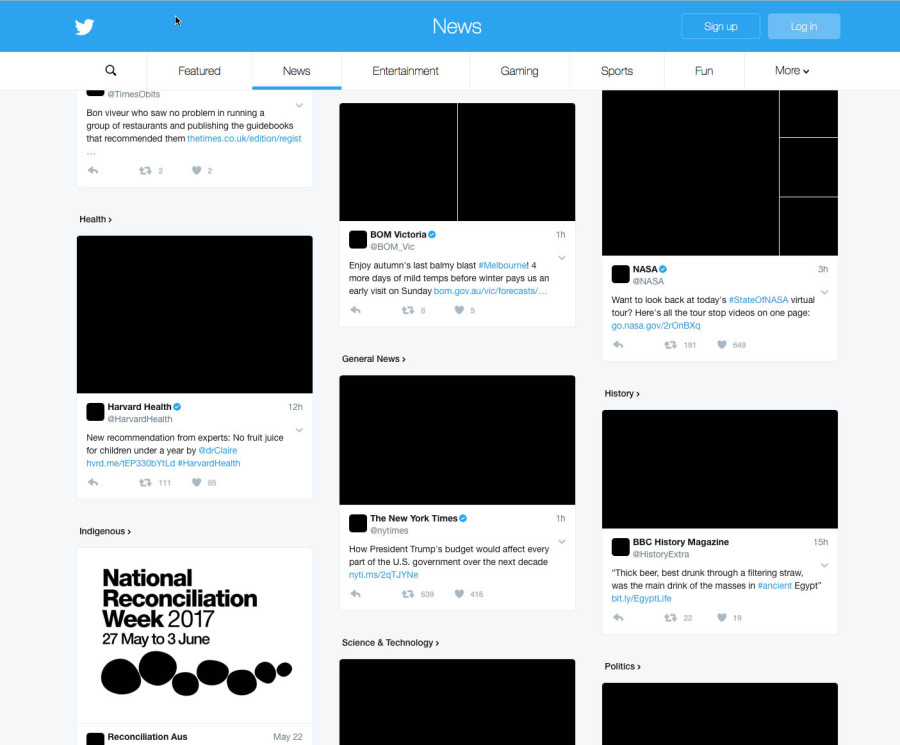This screenshot has width=900, height=745.
Task: Reply to The New York Times tweet
Action: point(356,594)
